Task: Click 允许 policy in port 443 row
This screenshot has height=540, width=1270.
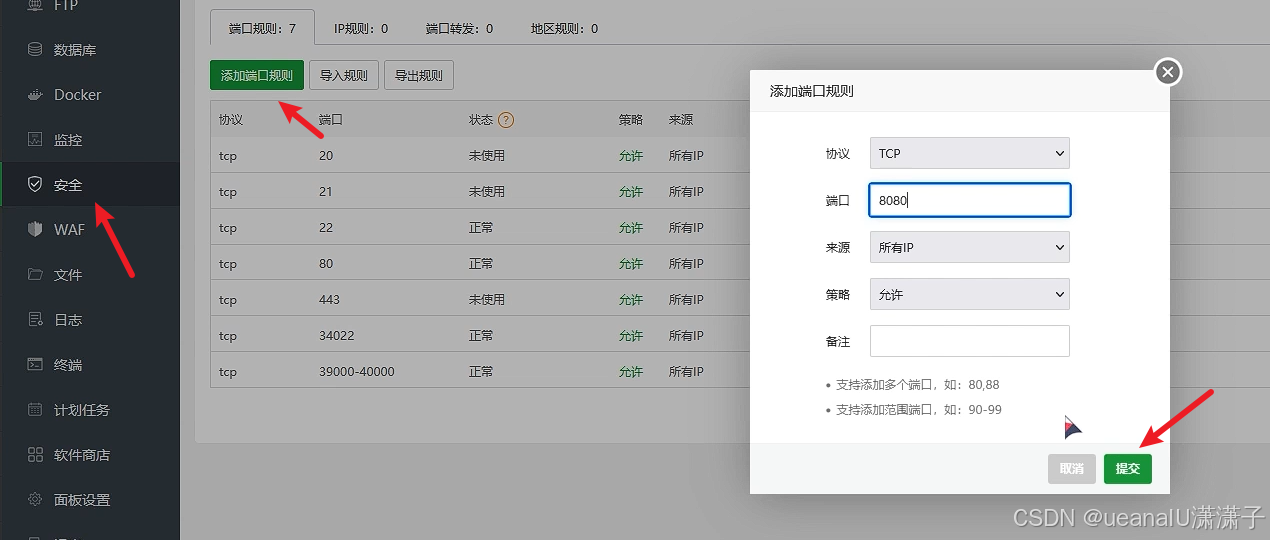Action: [x=631, y=300]
